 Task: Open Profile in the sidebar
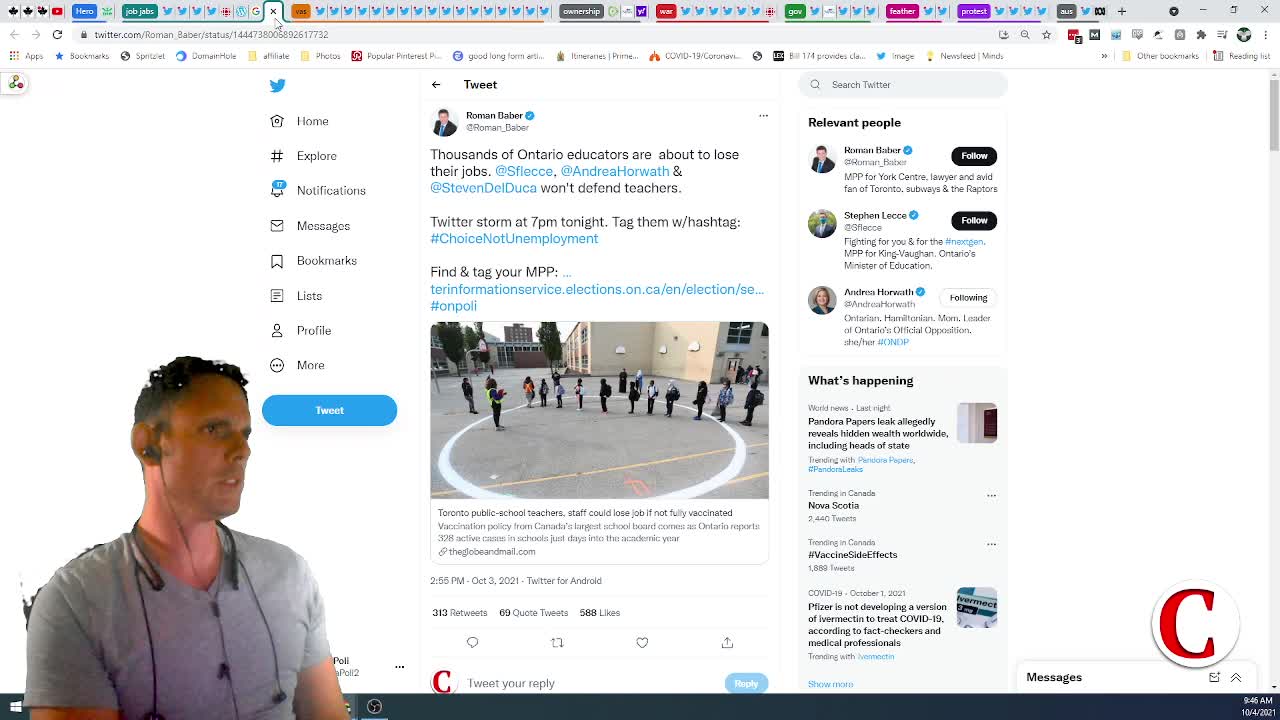pyautogui.click(x=300, y=331)
